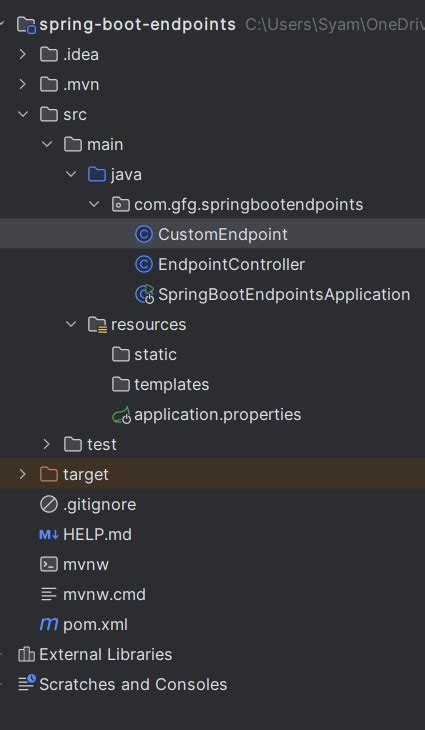
Task: Select the .idea folder label
Action: pos(81,55)
